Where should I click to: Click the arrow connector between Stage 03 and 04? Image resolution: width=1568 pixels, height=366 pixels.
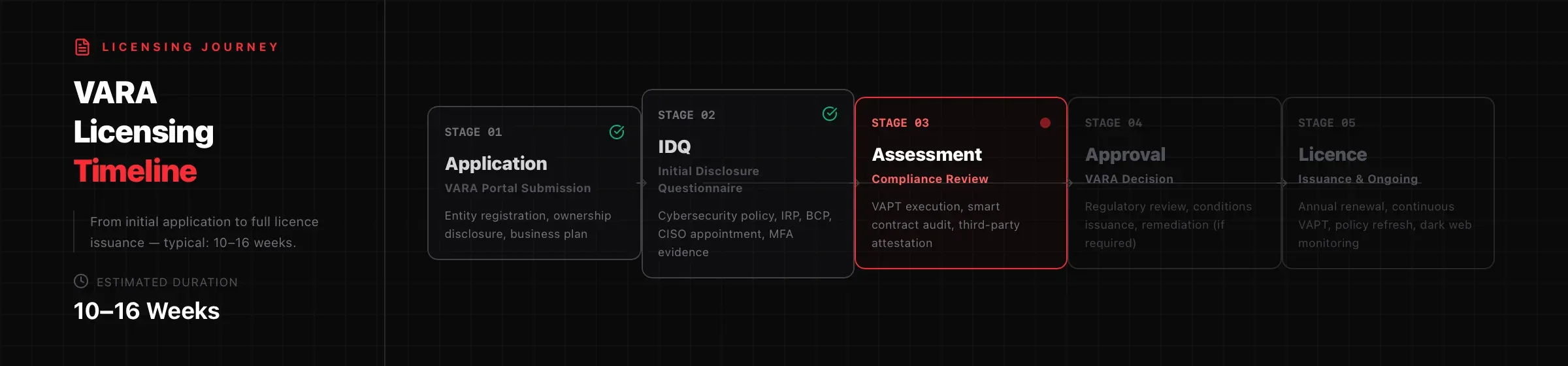1069,183
